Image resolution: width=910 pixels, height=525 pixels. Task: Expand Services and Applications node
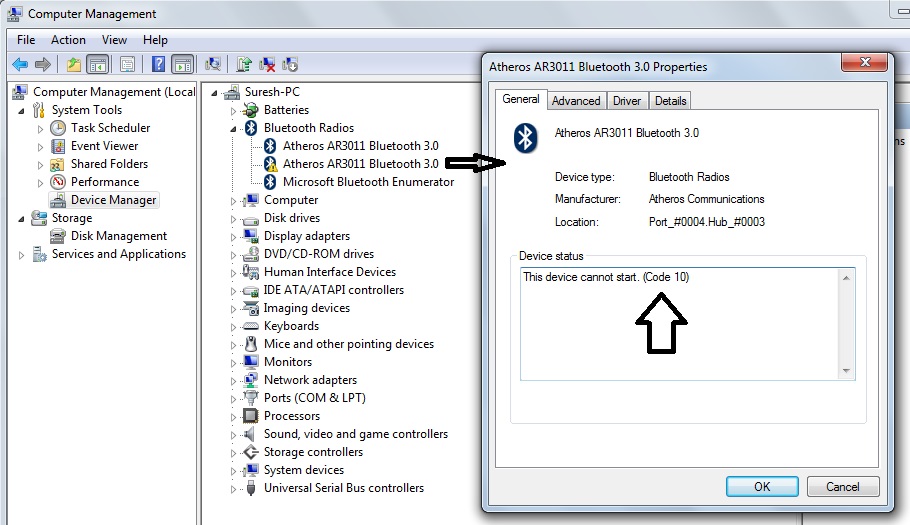click(x=21, y=255)
